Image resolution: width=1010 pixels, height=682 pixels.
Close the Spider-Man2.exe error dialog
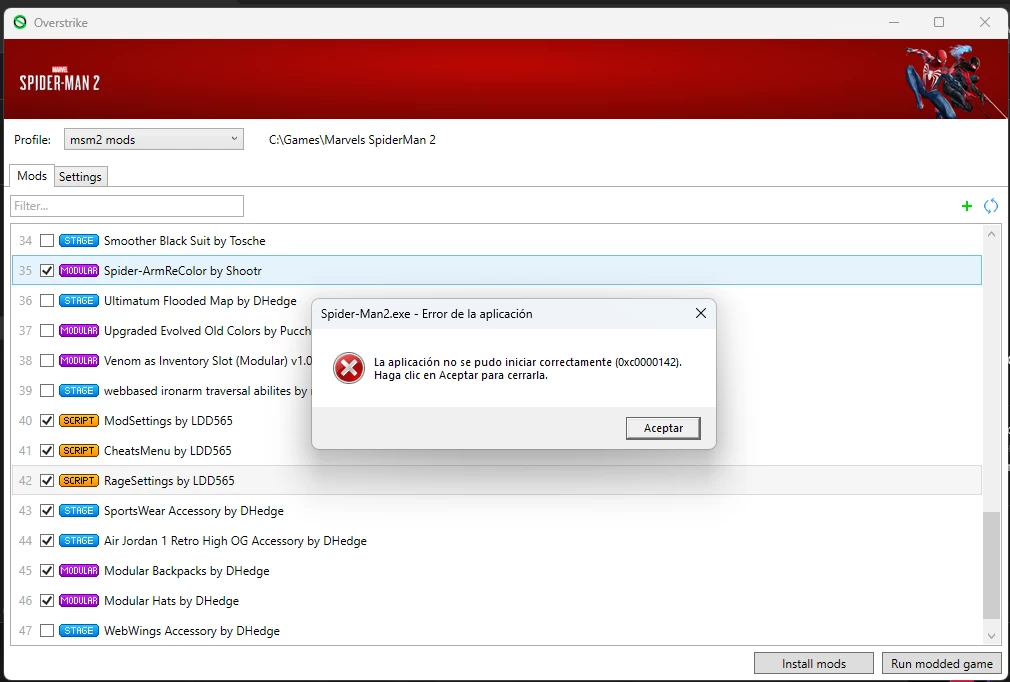coord(701,314)
